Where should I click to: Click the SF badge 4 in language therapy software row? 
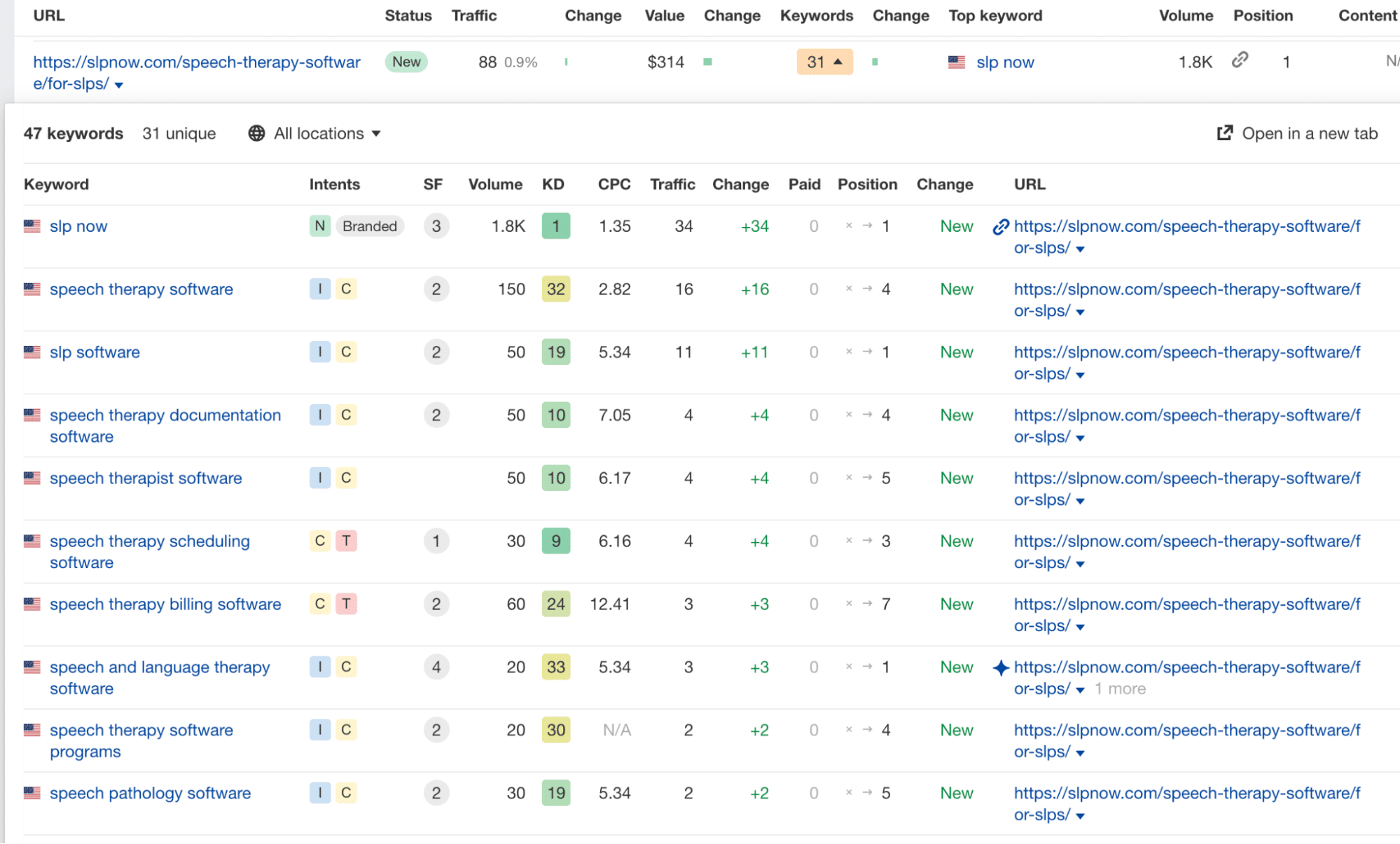[x=436, y=667]
